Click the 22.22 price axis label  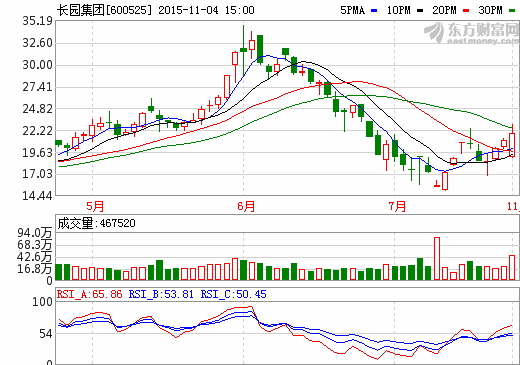tap(38, 131)
